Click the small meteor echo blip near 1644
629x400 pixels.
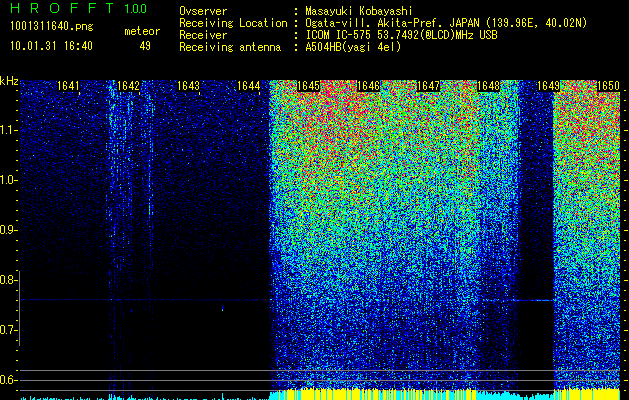[223, 309]
